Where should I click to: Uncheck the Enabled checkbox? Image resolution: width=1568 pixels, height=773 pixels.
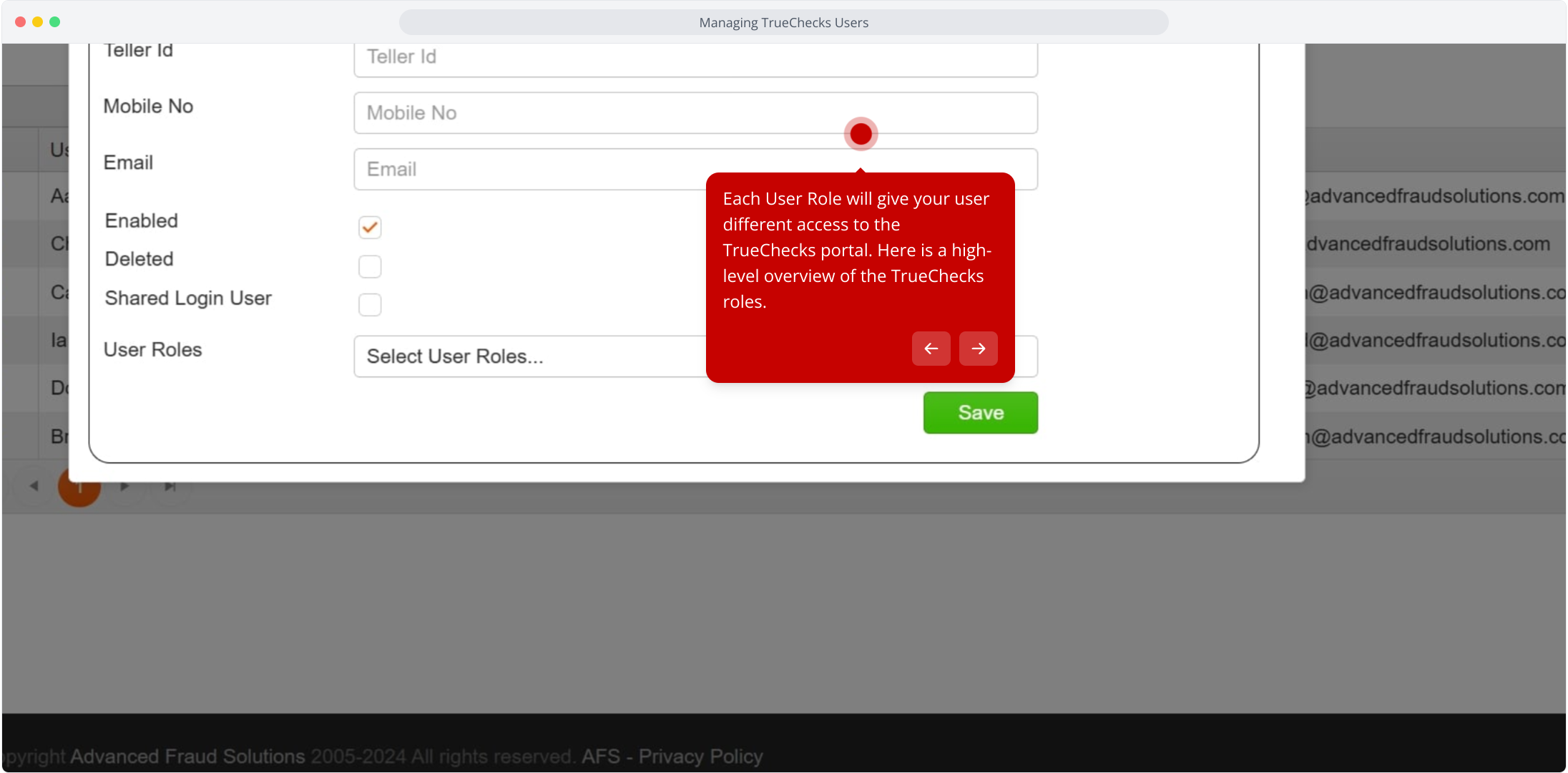pos(370,228)
